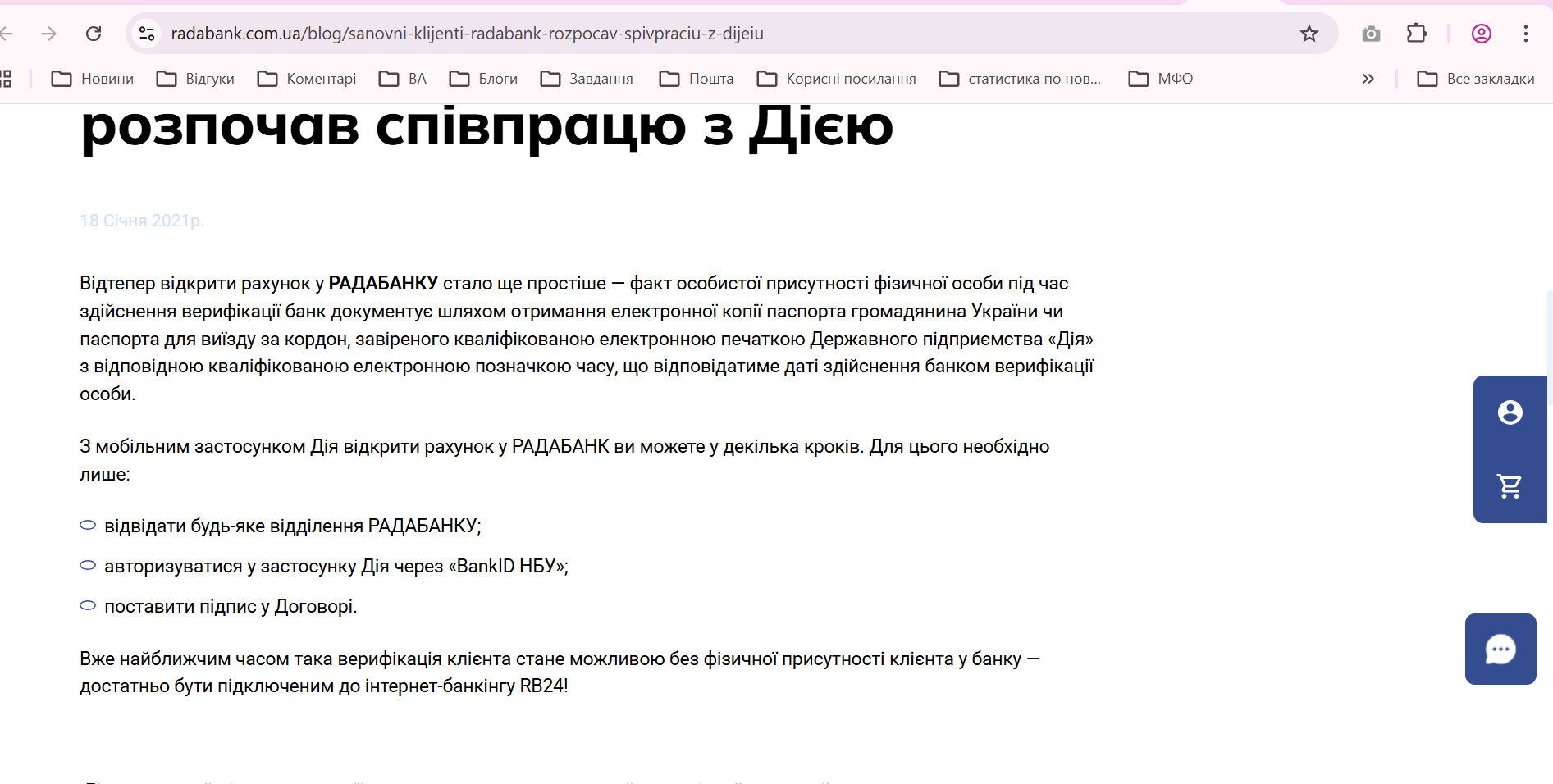1553x784 pixels.
Task: Open the Новини bookmarks folder
Action: click(93, 79)
